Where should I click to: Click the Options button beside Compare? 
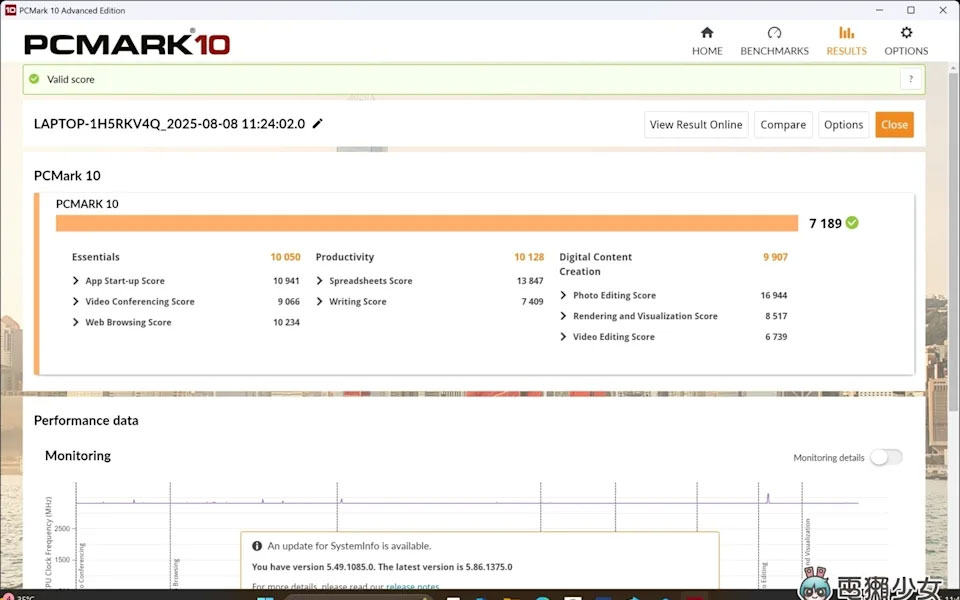click(843, 125)
